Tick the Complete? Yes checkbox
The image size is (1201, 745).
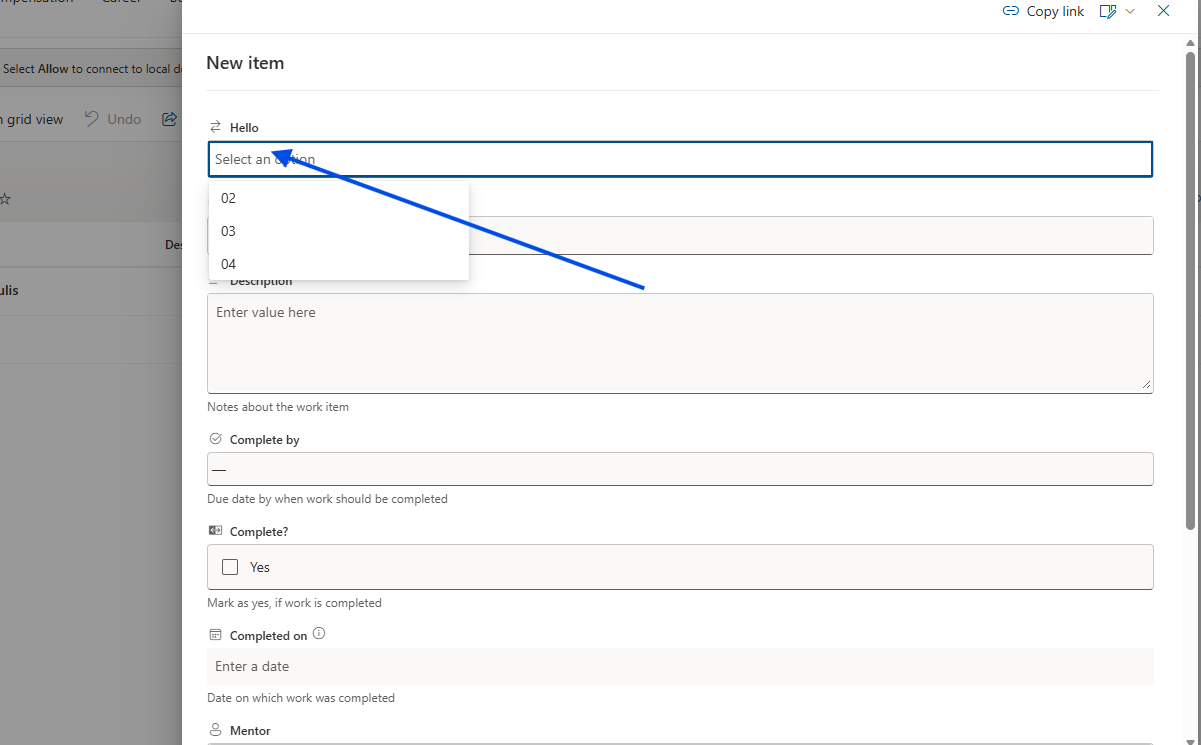(230, 567)
